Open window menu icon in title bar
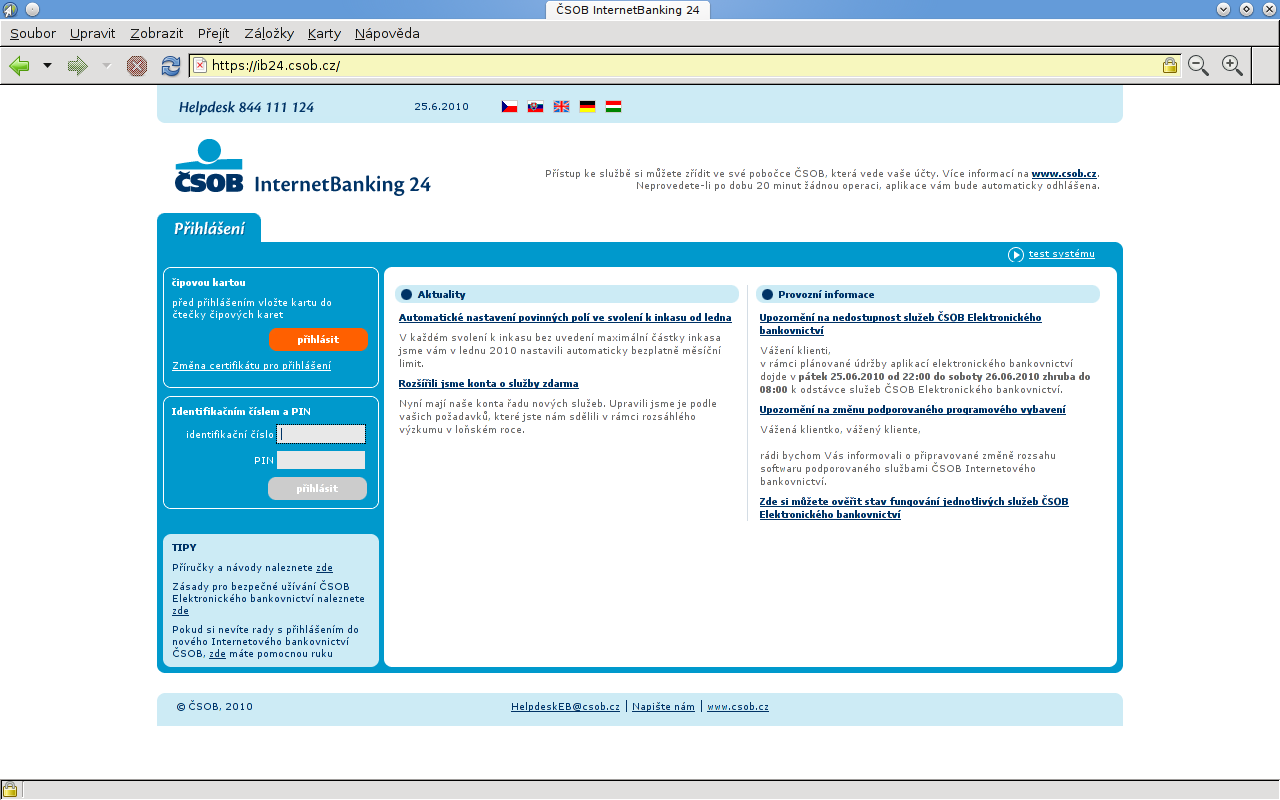This screenshot has height=800, width=1280. (10, 9)
